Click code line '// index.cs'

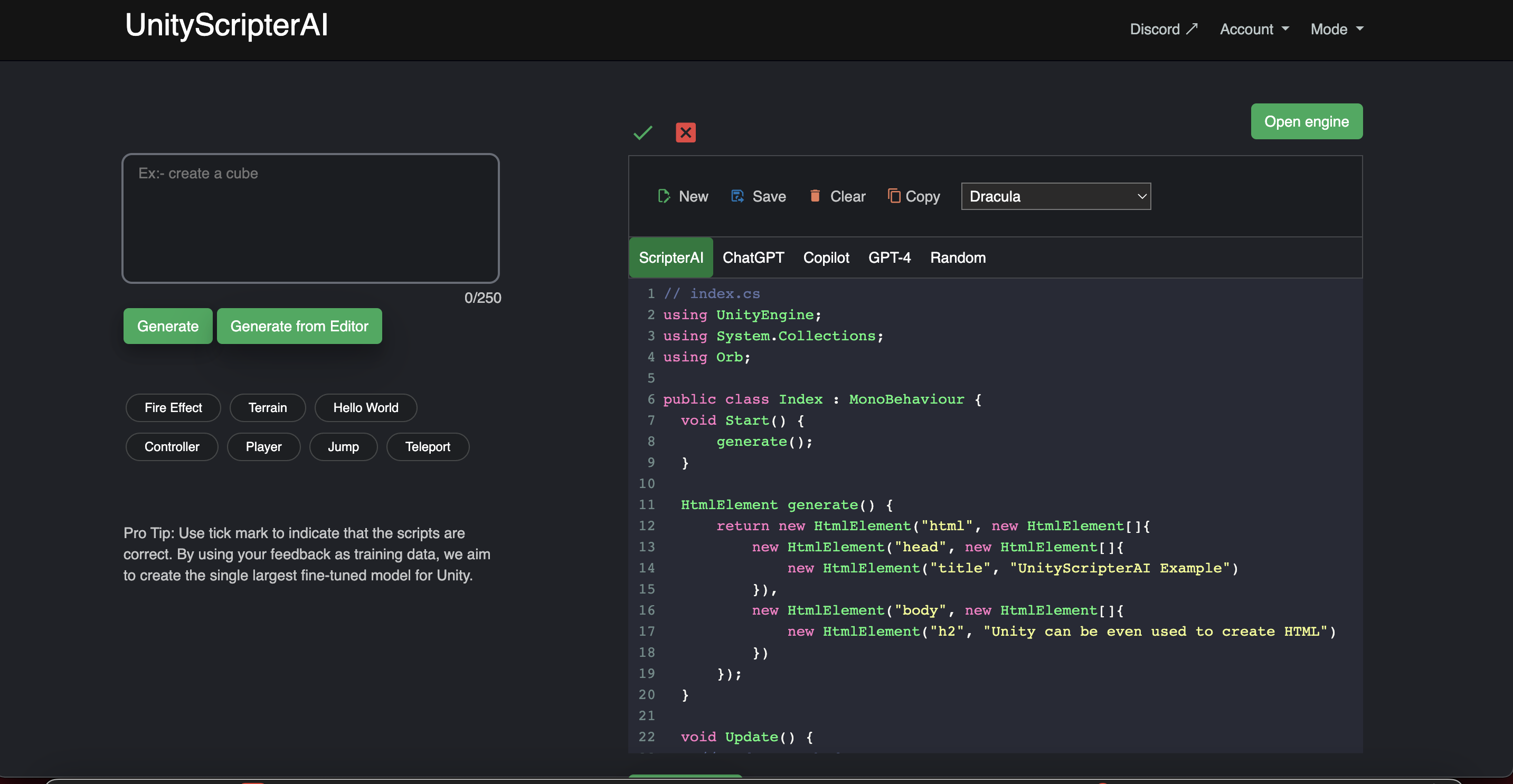[711, 293]
